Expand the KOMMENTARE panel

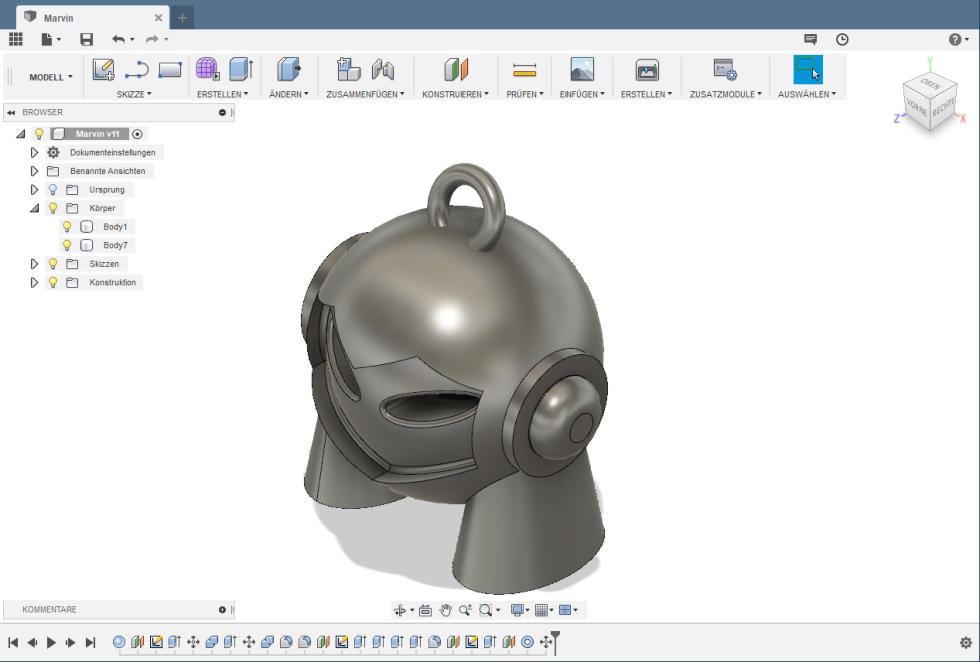pyautogui.click(x=222, y=609)
